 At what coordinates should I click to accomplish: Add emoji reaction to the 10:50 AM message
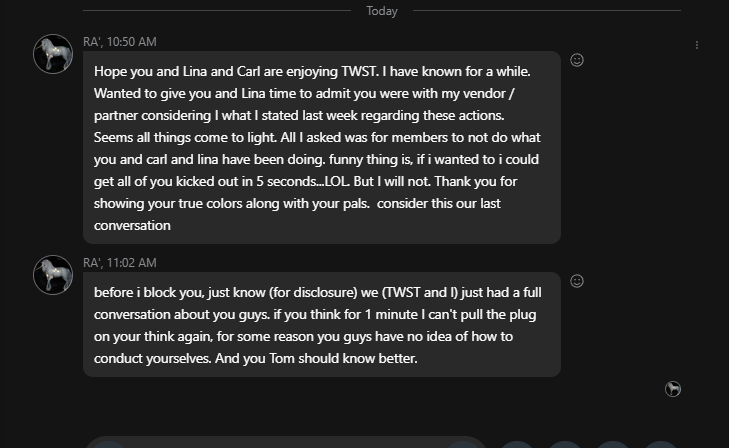(577, 60)
